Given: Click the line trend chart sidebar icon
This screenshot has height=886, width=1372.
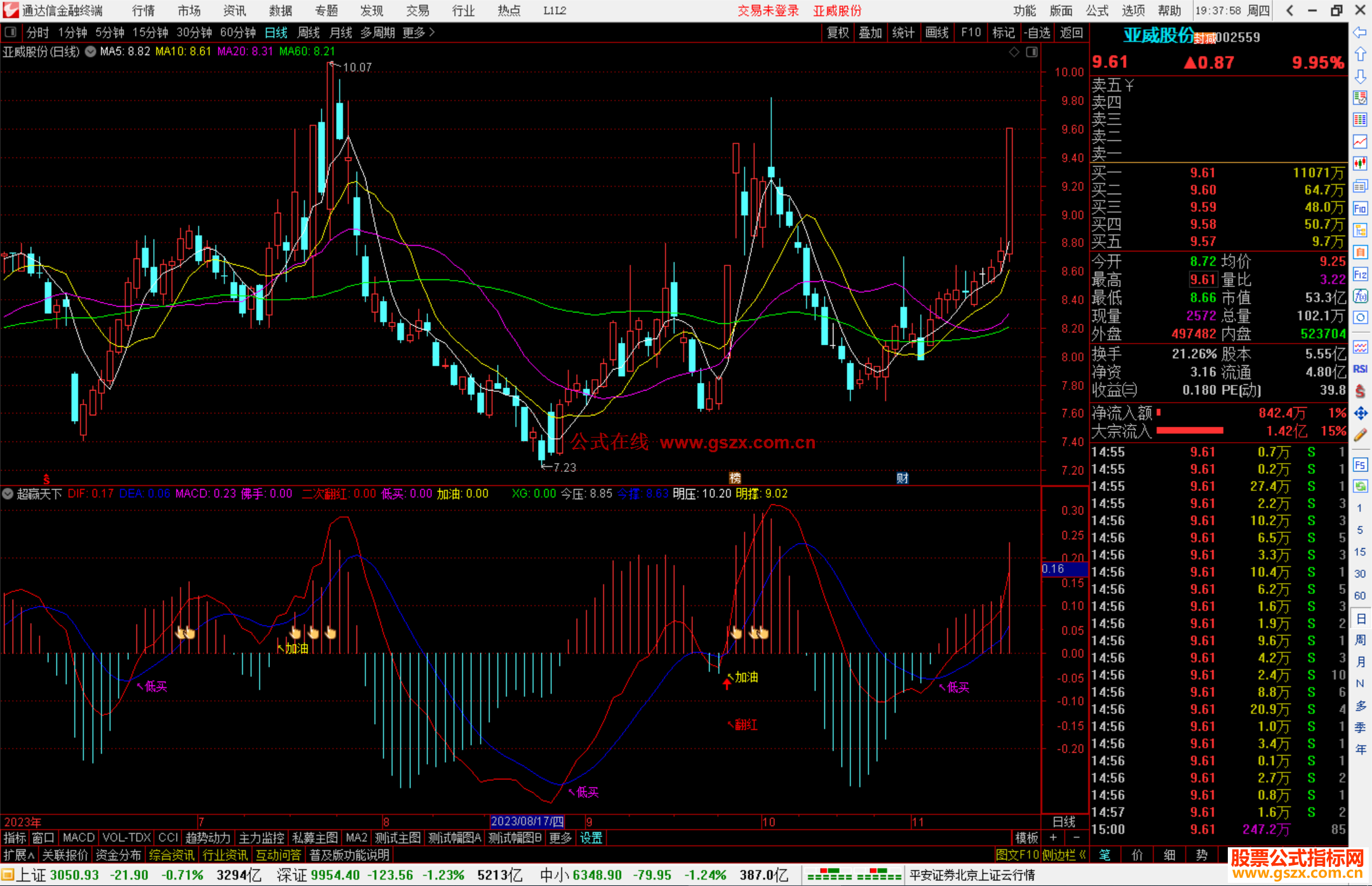Looking at the screenshot, I should coord(1360,142).
